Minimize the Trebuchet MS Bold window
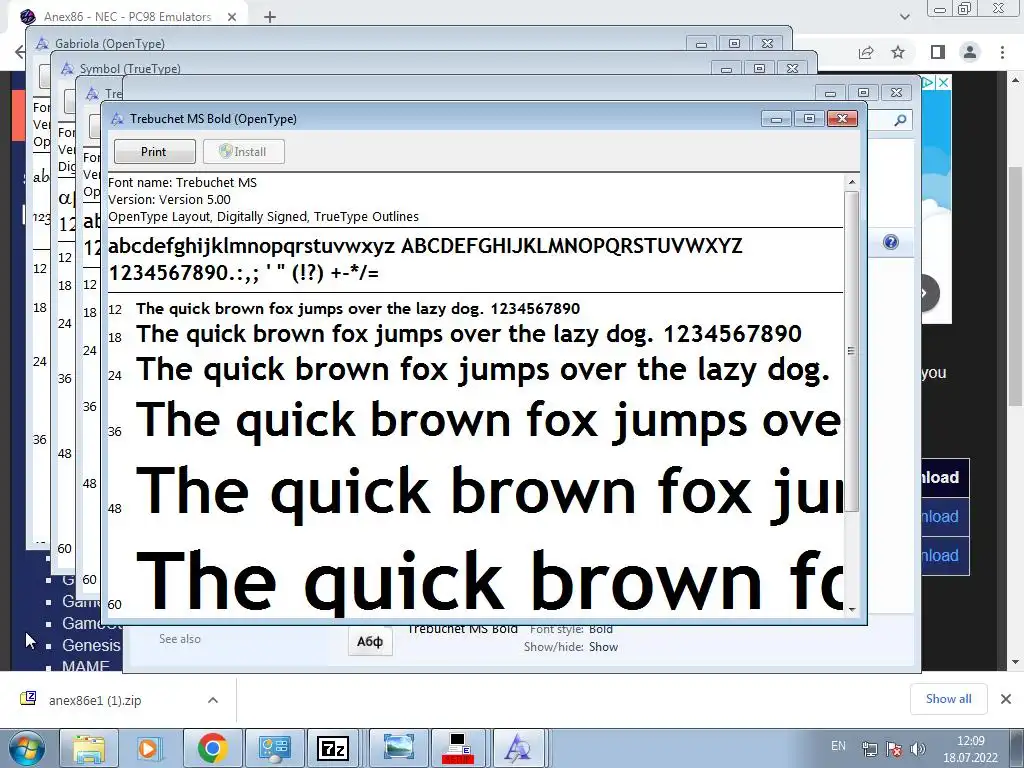Image resolution: width=1024 pixels, height=768 pixels. point(776,119)
